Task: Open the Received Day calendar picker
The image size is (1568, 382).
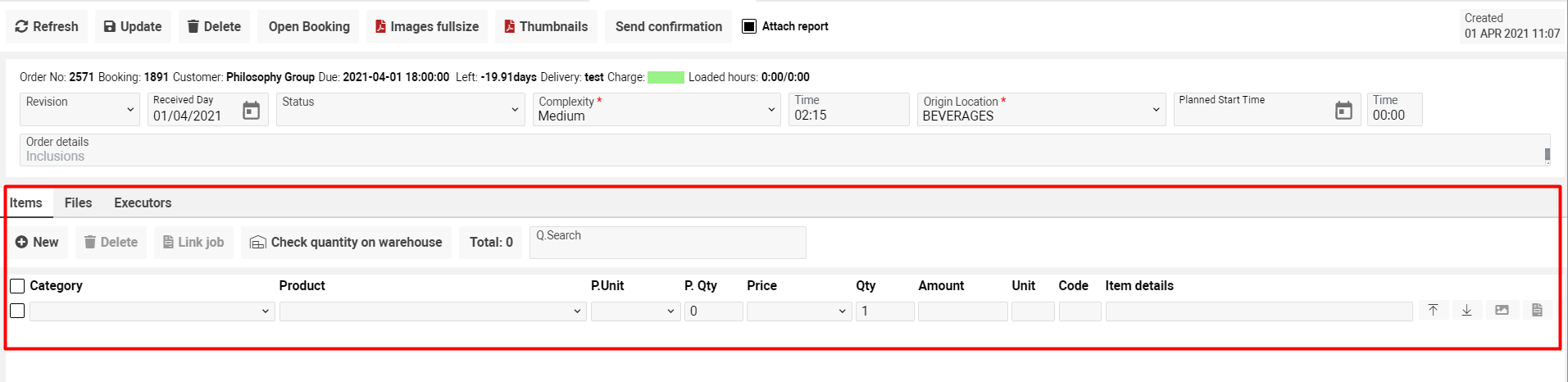Action: click(252, 110)
